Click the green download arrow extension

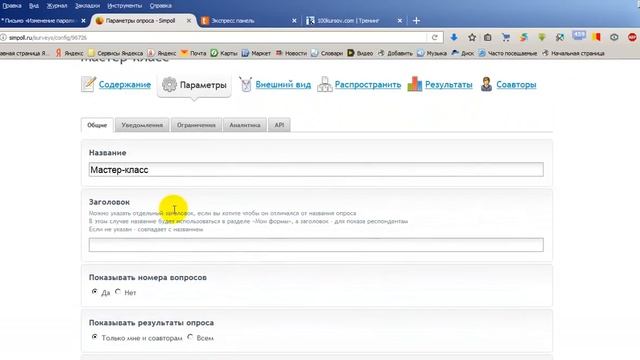pyautogui.click(x=542, y=38)
